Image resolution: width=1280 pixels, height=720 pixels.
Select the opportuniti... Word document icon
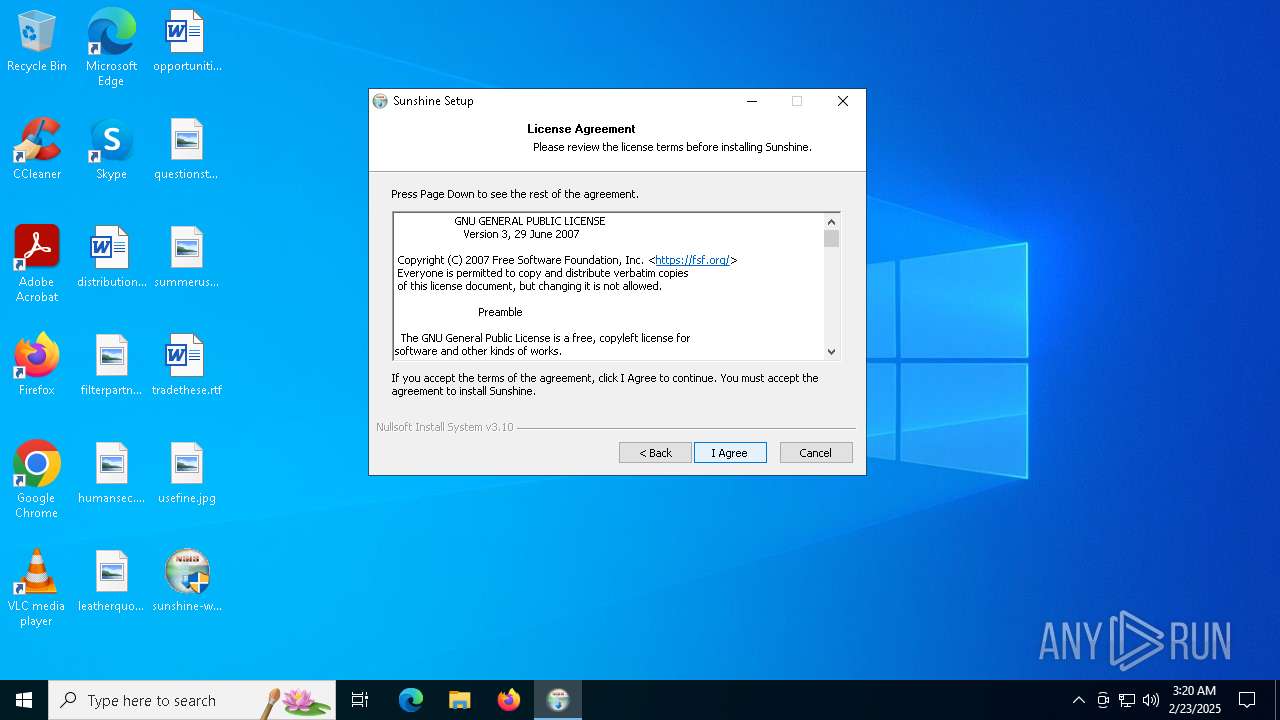pos(187,41)
